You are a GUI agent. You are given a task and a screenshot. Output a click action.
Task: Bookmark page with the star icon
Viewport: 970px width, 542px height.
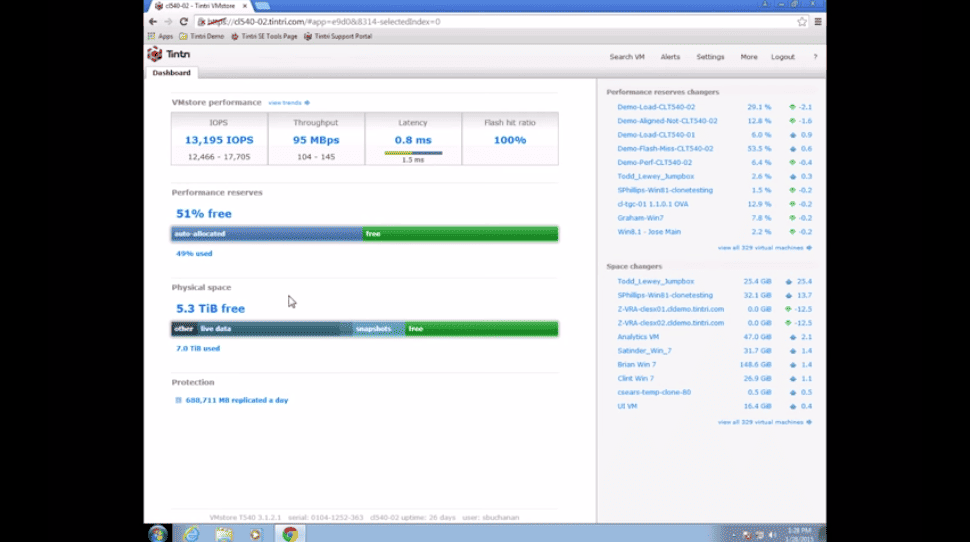coord(802,21)
